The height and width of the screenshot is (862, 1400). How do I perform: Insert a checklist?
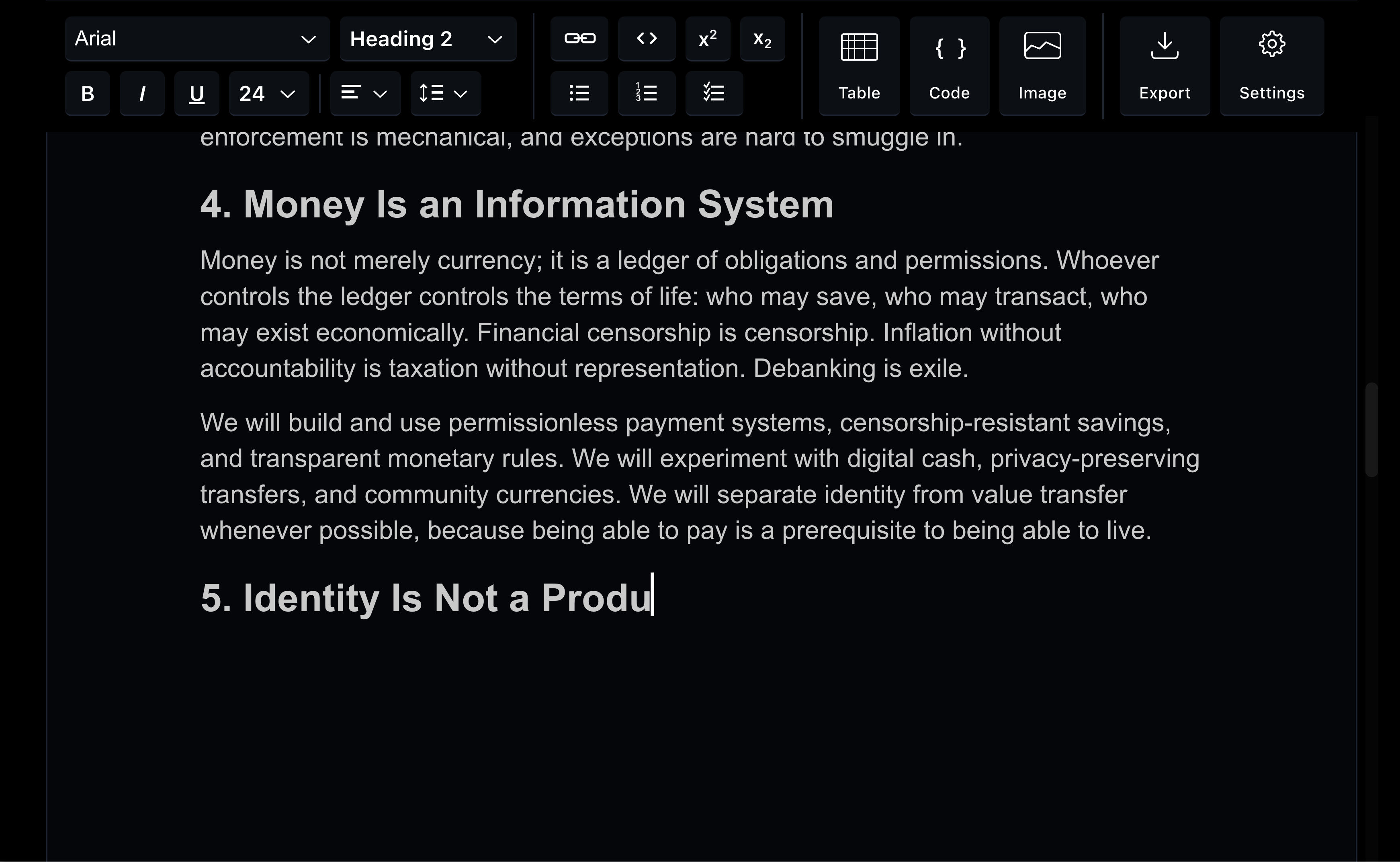pos(714,93)
